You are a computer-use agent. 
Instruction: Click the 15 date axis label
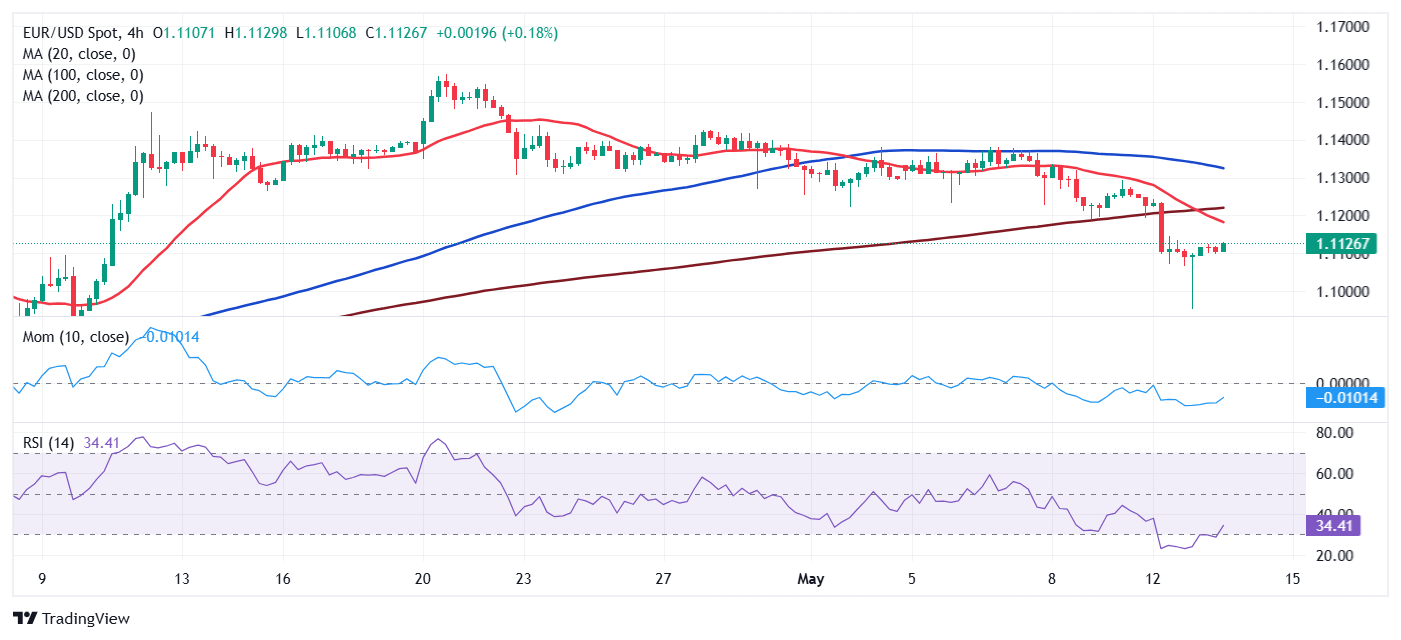pyautogui.click(x=1292, y=578)
